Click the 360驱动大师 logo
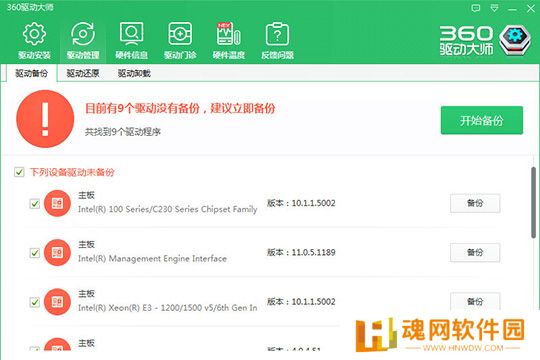Viewport: 540px width, 360px height. click(x=485, y=40)
